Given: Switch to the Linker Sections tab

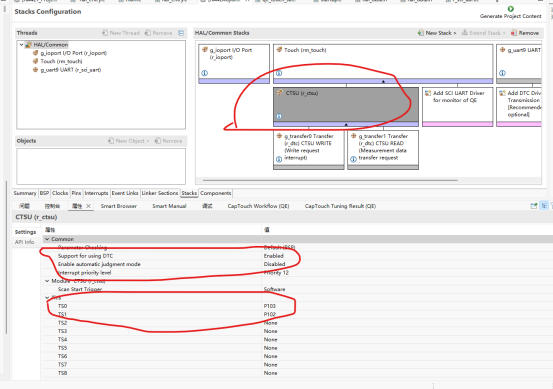Looking at the screenshot, I should point(160,193).
